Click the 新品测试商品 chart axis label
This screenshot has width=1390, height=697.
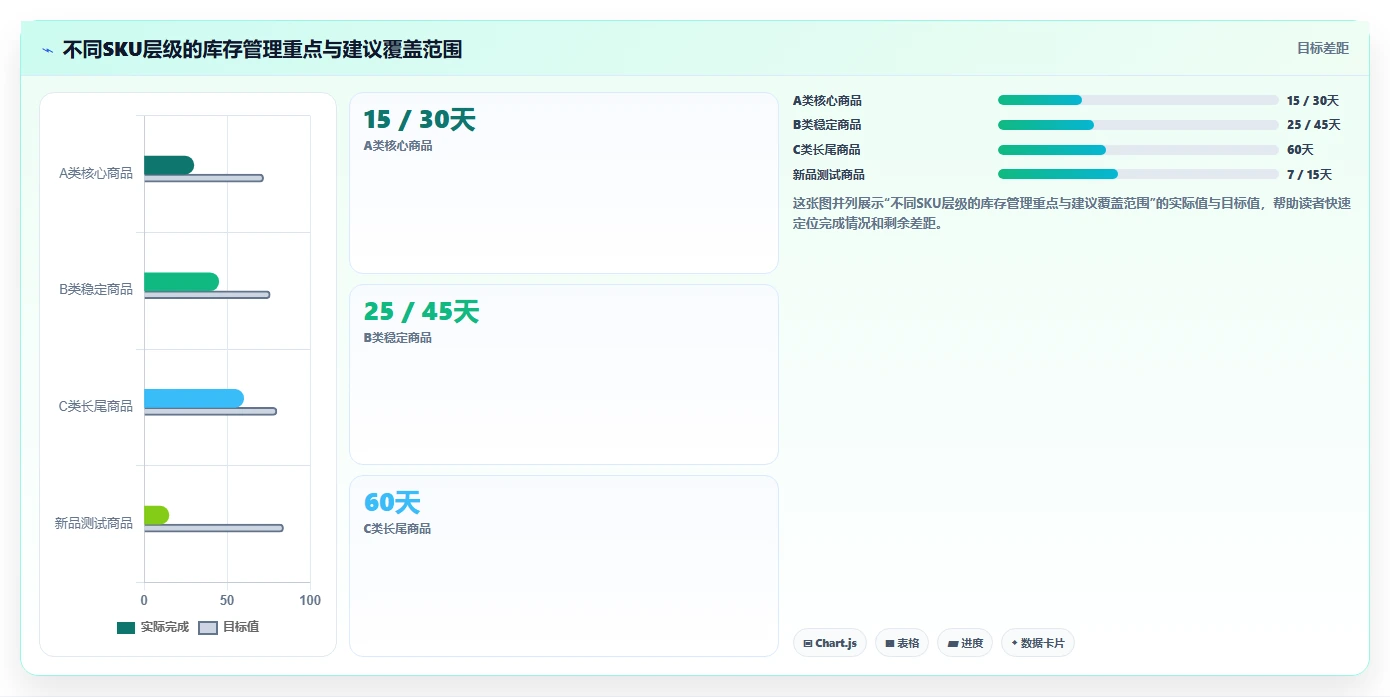click(94, 523)
